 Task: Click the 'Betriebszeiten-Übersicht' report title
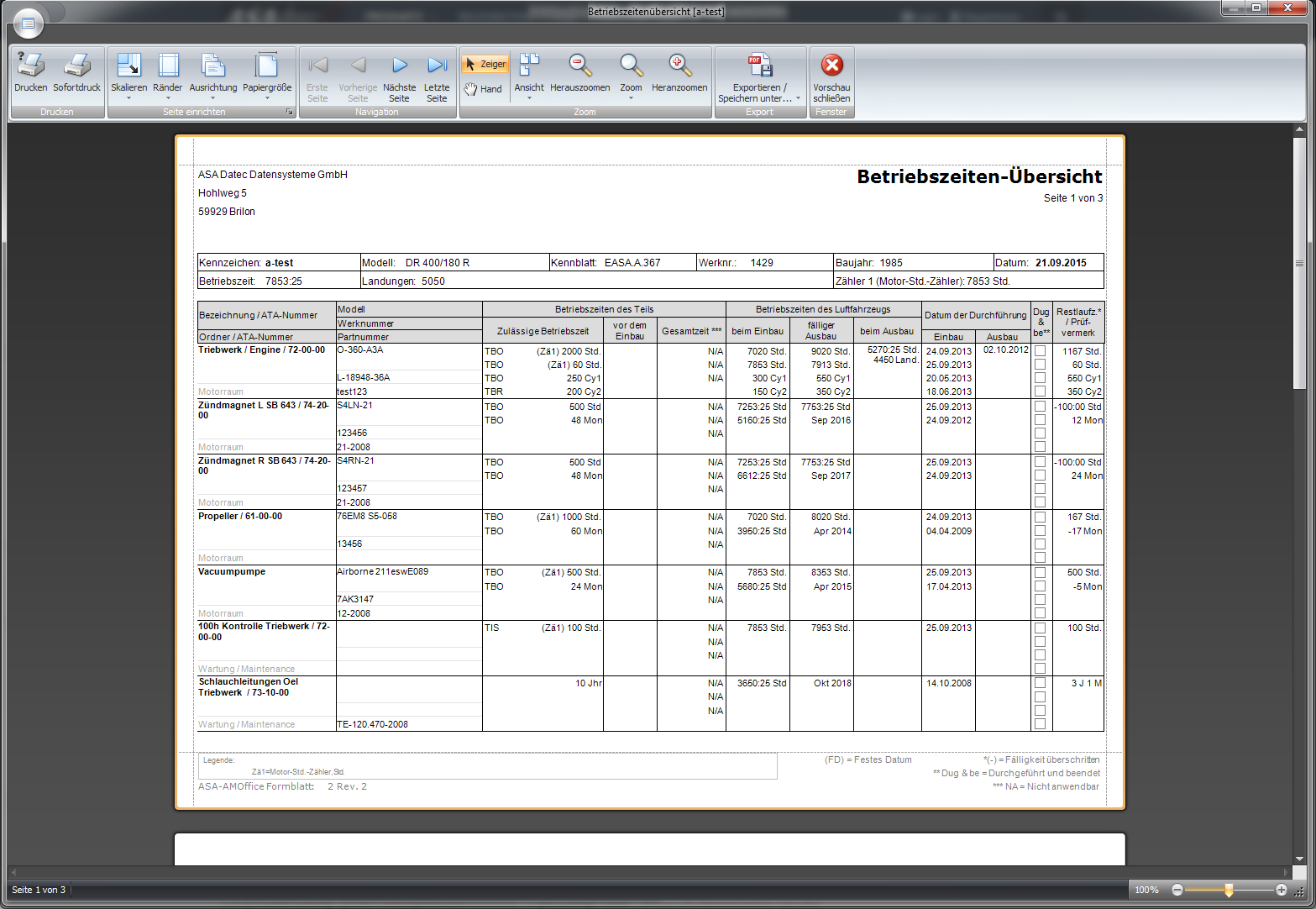point(979,176)
